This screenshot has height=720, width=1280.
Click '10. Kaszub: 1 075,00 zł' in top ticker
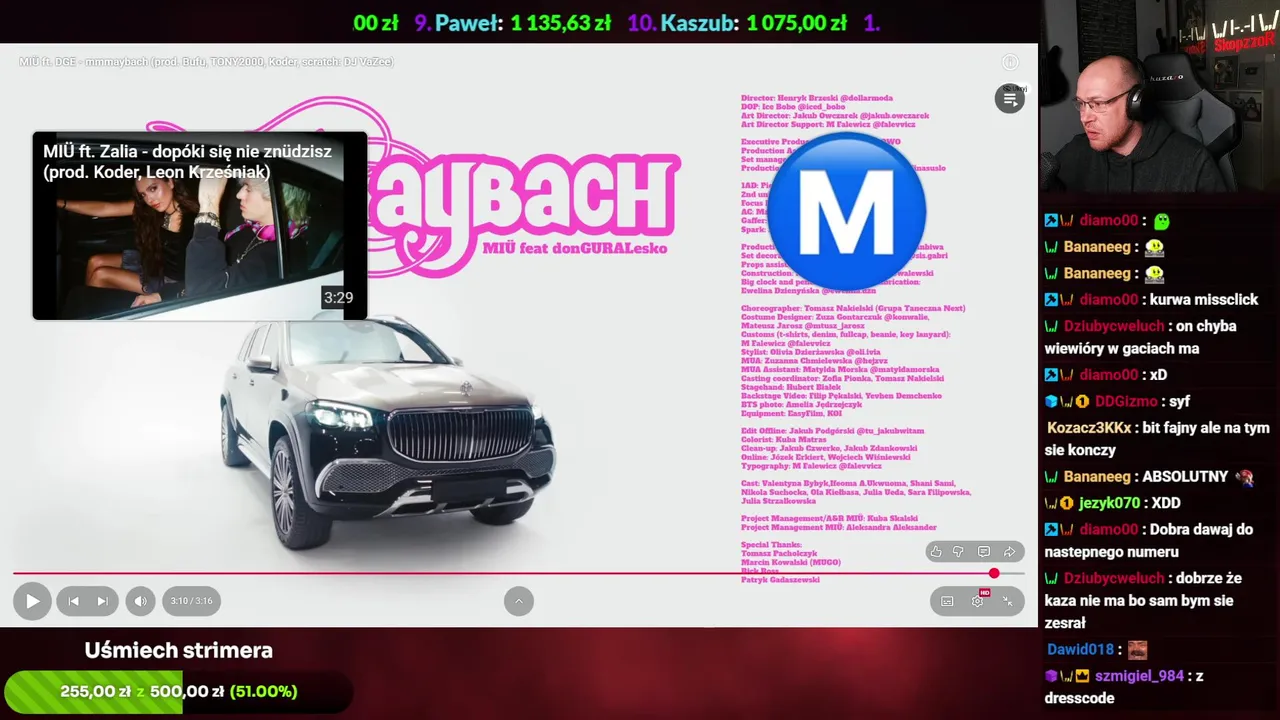[737, 23]
